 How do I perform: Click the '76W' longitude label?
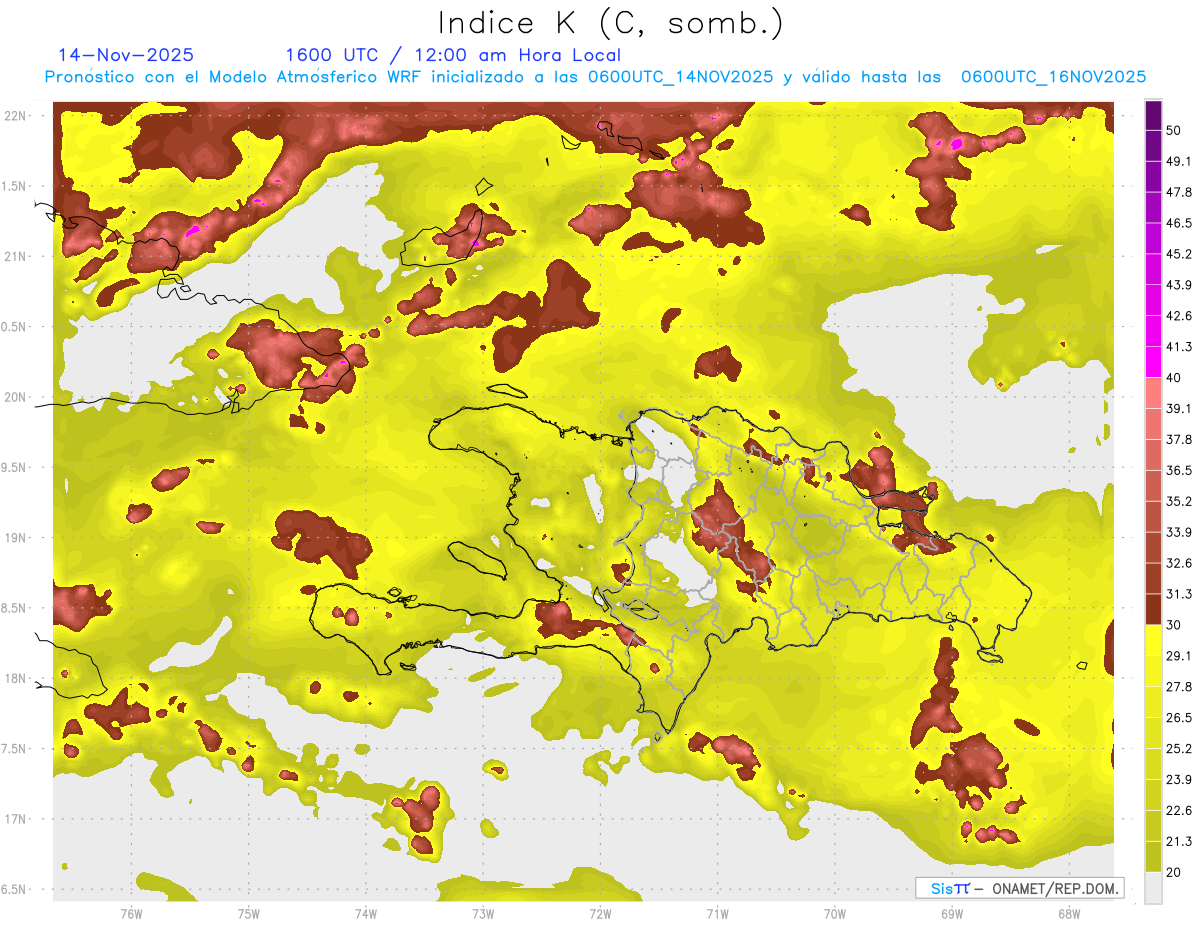point(131,914)
